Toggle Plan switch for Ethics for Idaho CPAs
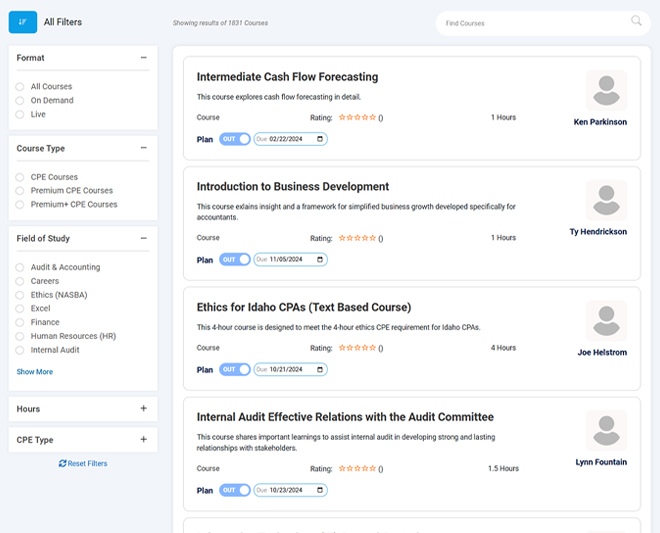Image resolution: width=660 pixels, height=533 pixels. pos(235,369)
